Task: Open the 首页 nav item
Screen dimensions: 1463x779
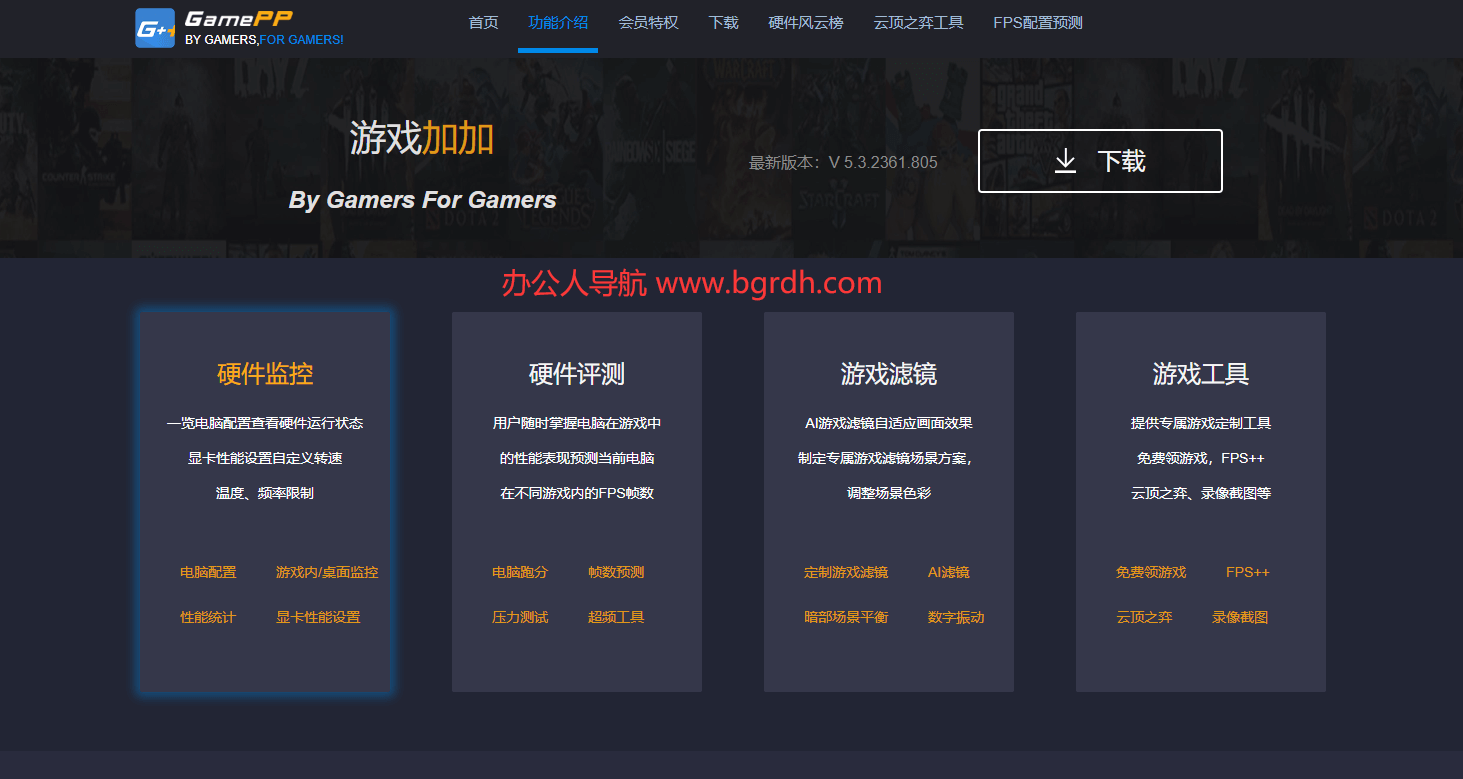Action: point(483,23)
